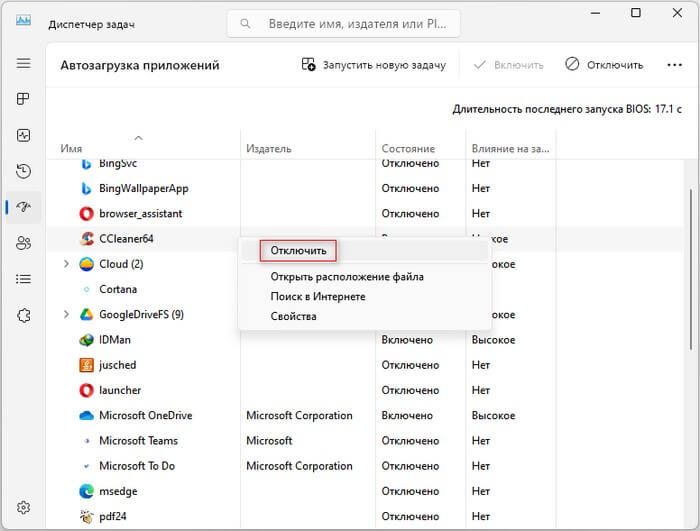The image size is (700, 531).
Task: Choose Открыть расположение файла menu entry
Action: click(x=347, y=277)
